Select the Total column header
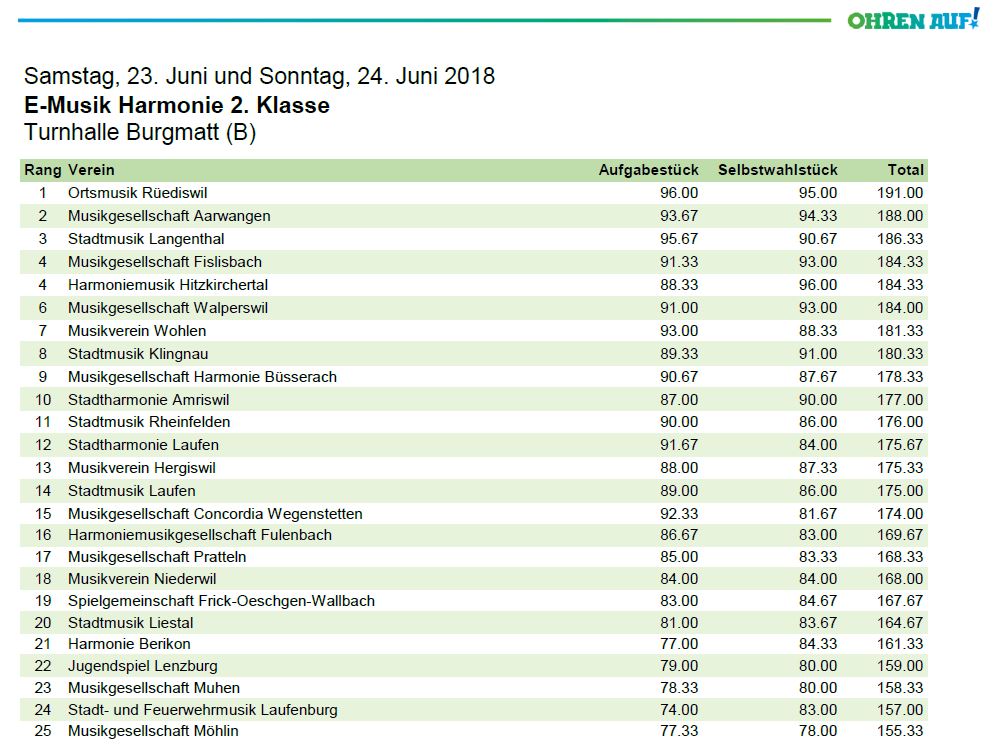Image resolution: width=993 pixels, height=754 pixels. 905,170
